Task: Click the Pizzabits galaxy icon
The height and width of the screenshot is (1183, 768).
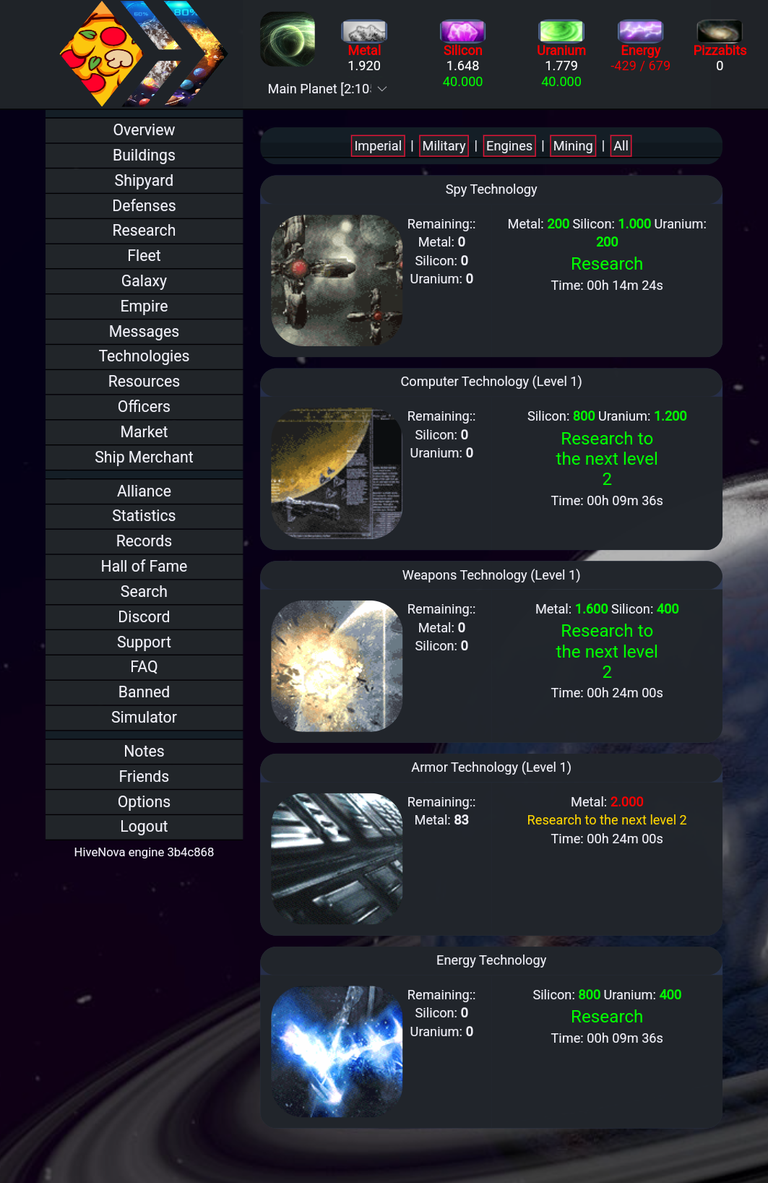Action: [x=719, y=31]
